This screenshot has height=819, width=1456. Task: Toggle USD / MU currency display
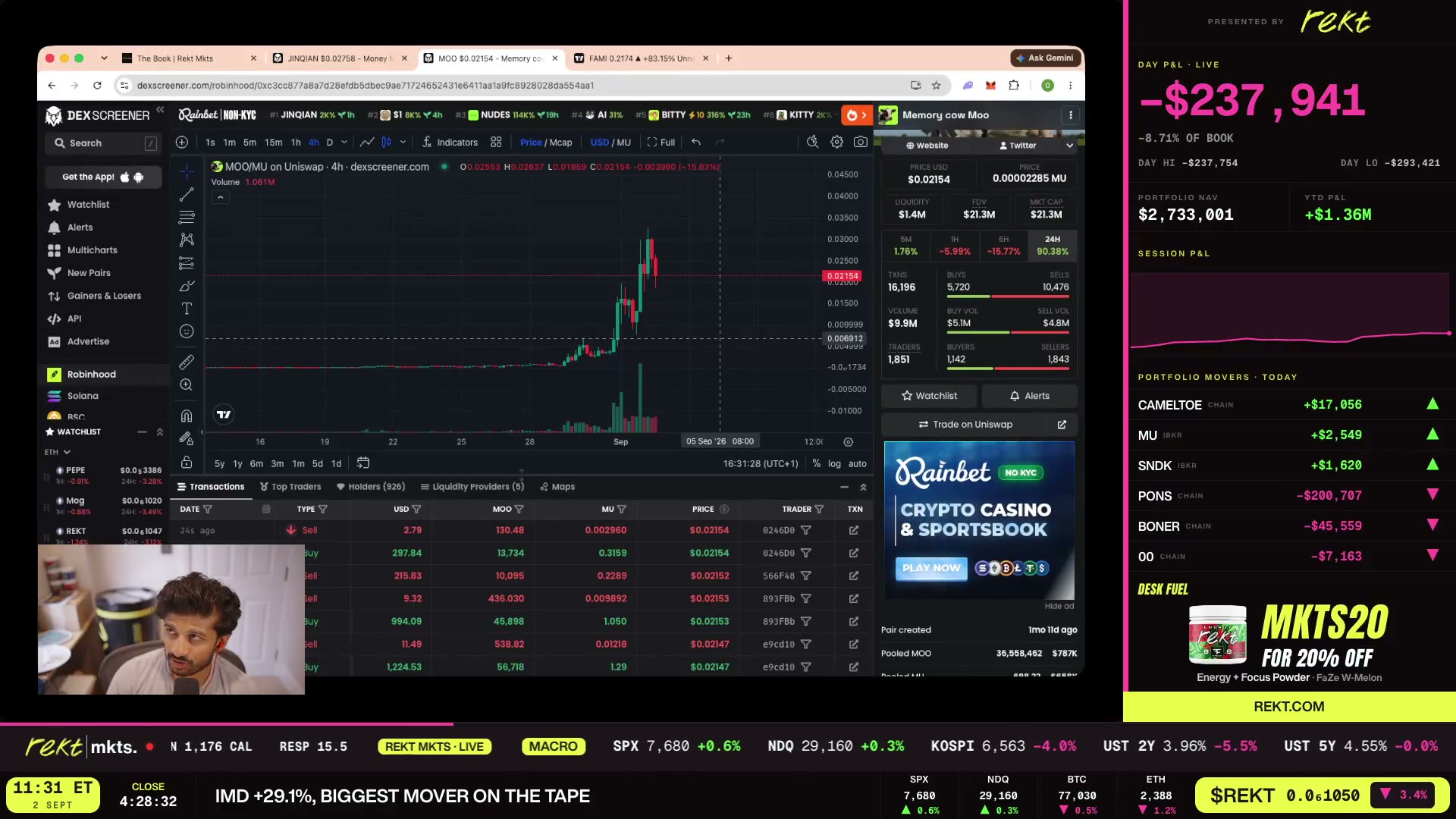[x=610, y=143]
